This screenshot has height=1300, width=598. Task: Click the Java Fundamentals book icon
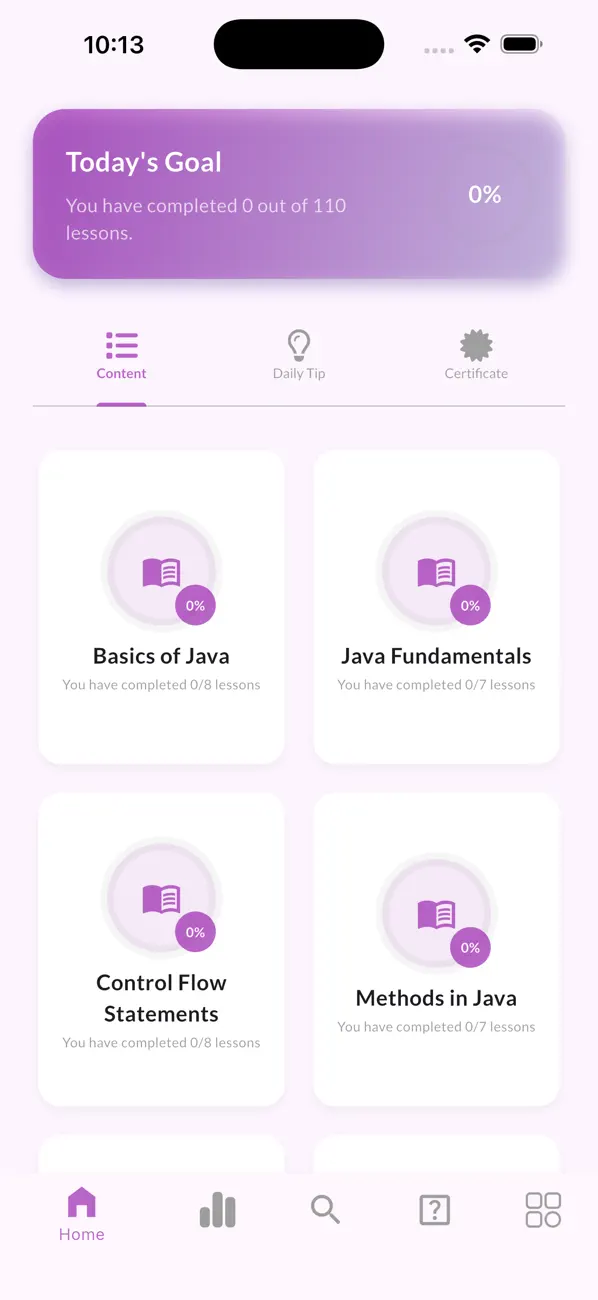click(x=436, y=570)
